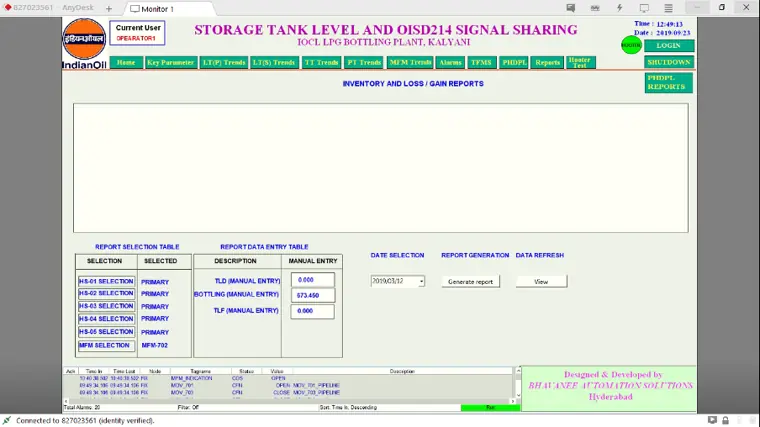Open the AnyDesk chat icon

tap(570, 8)
